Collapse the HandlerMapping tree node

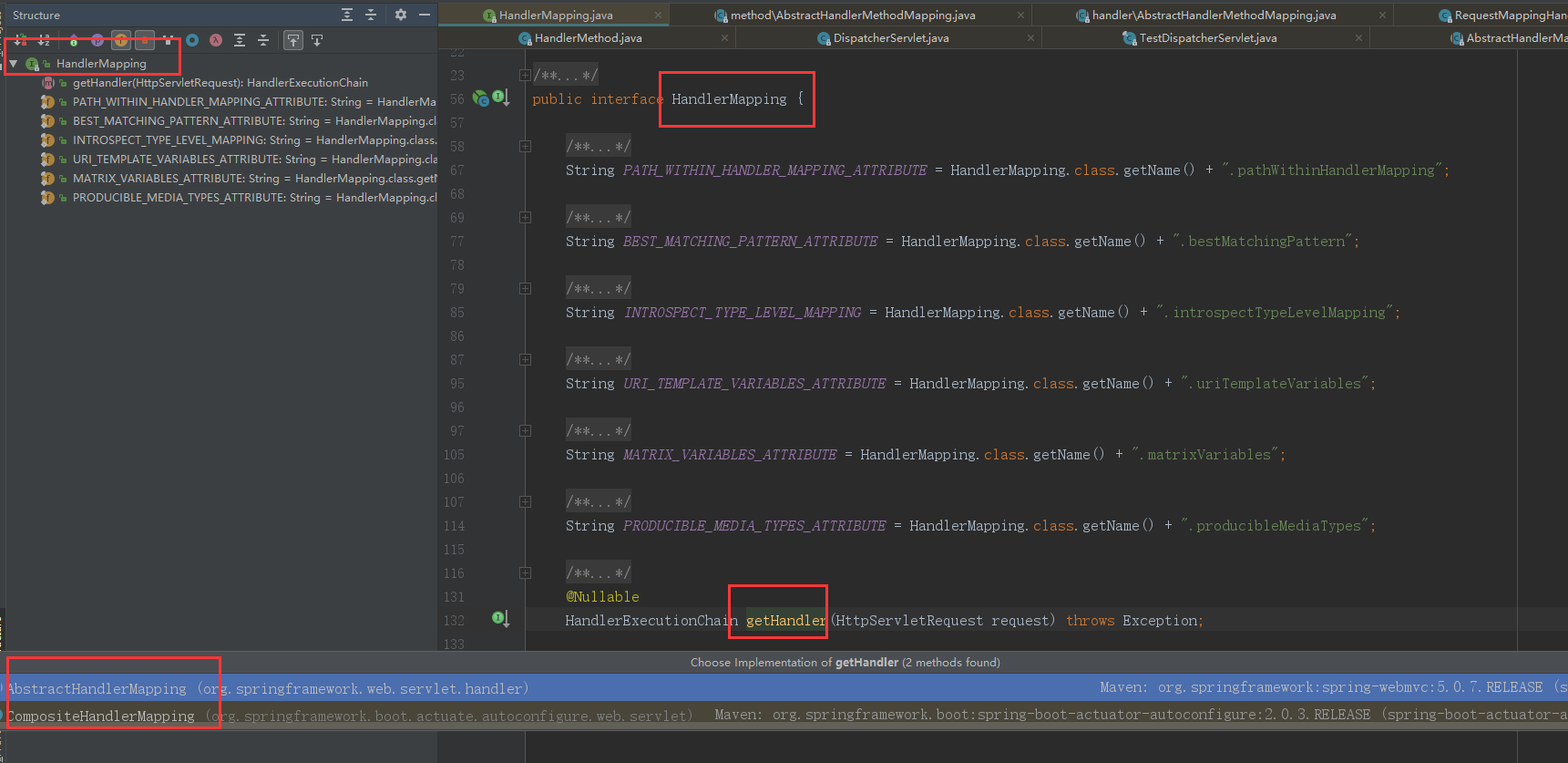click(14, 64)
